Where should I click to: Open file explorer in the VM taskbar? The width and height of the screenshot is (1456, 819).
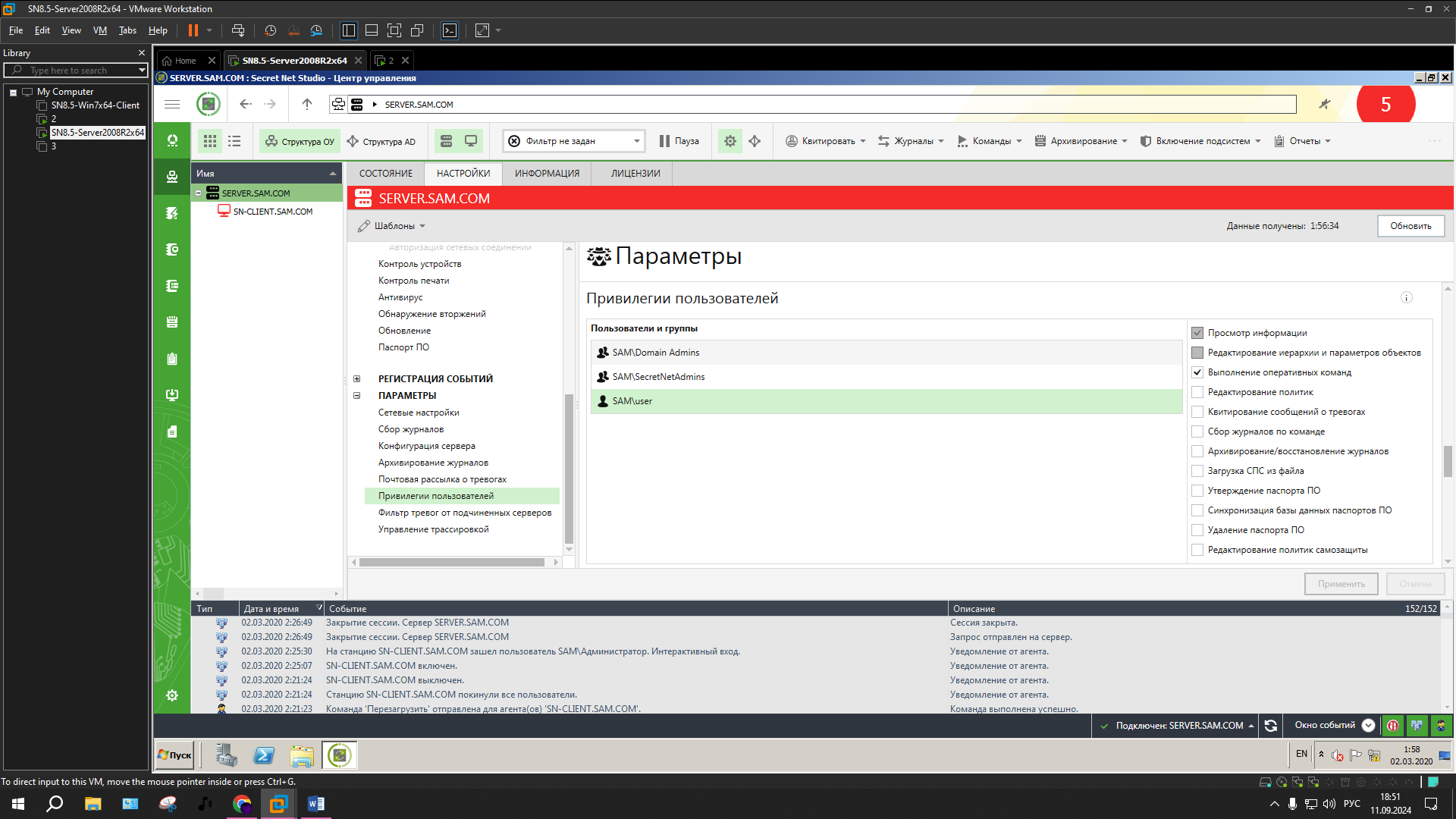coord(301,755)
